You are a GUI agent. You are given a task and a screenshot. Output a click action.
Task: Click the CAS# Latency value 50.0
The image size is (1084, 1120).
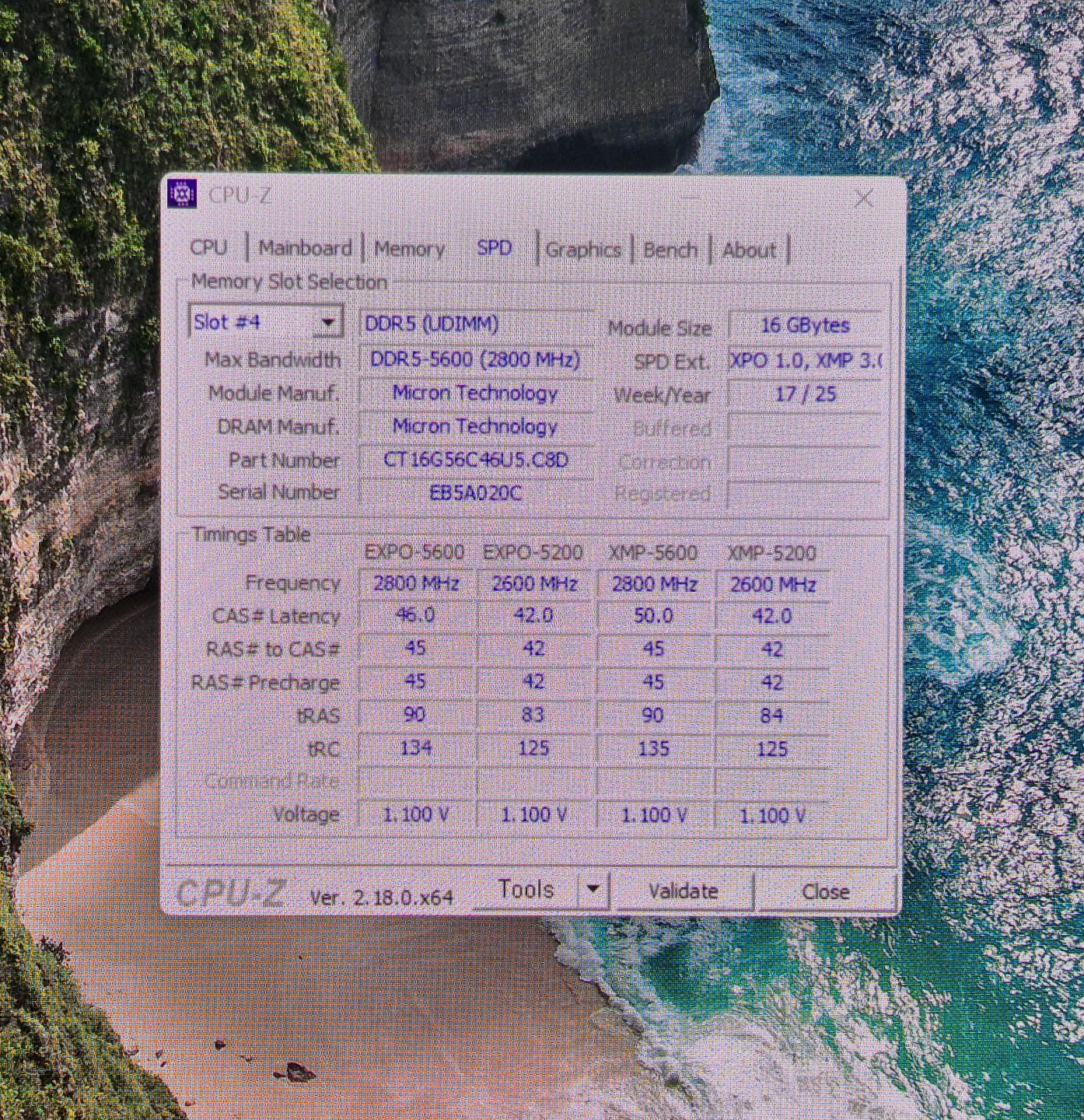pos(654,616)
